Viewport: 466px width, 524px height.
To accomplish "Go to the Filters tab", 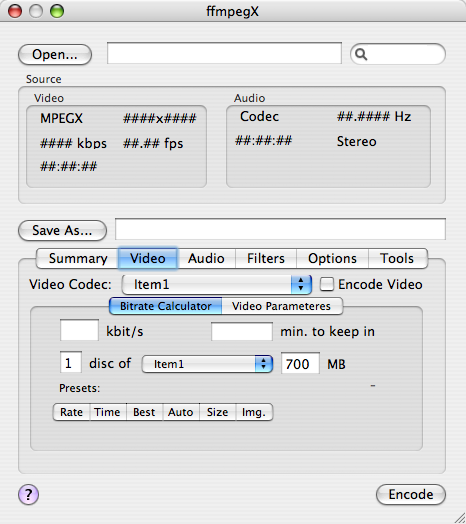I will tap(266, 258).
